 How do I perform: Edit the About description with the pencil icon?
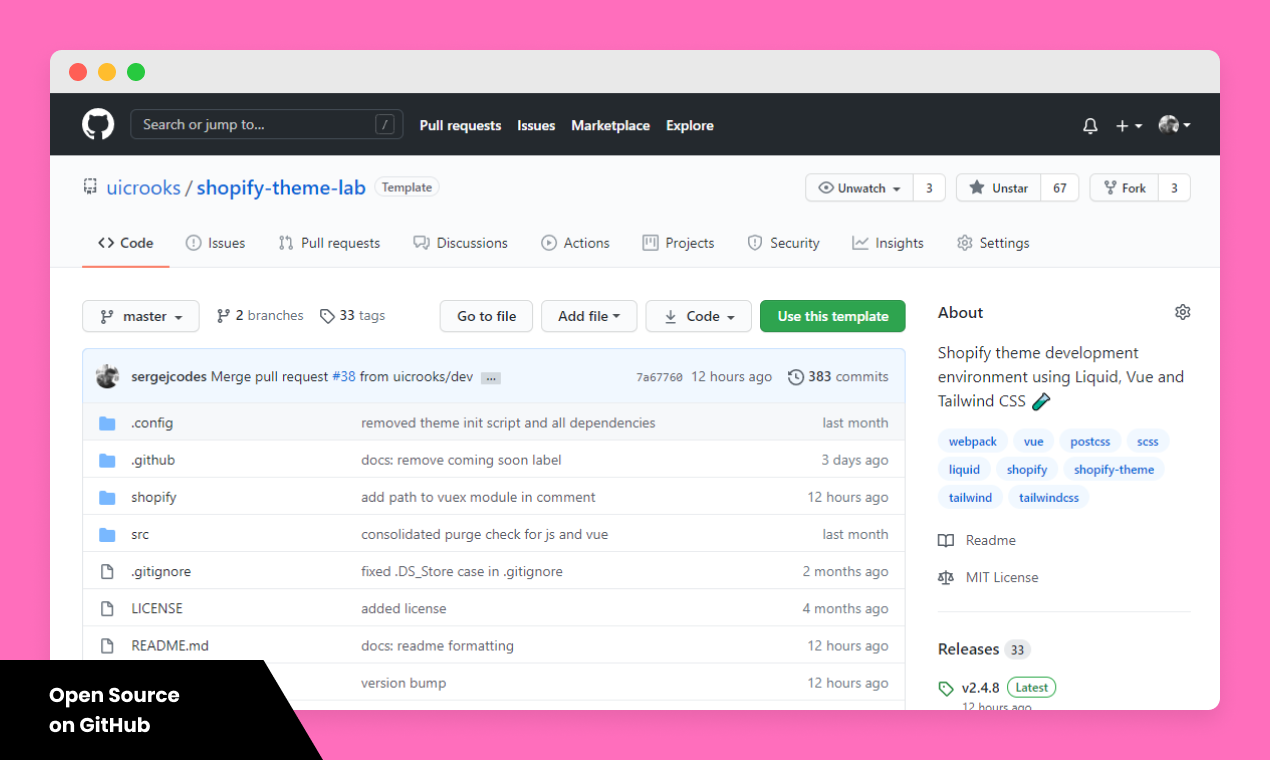point(1041,400)
